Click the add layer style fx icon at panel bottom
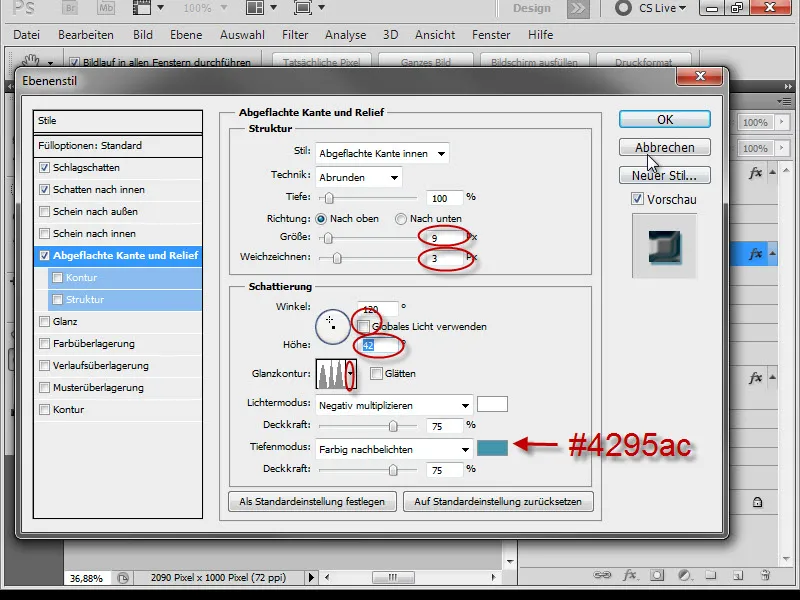This screenshot has height=600, width=800. click(x=630, y=575)
